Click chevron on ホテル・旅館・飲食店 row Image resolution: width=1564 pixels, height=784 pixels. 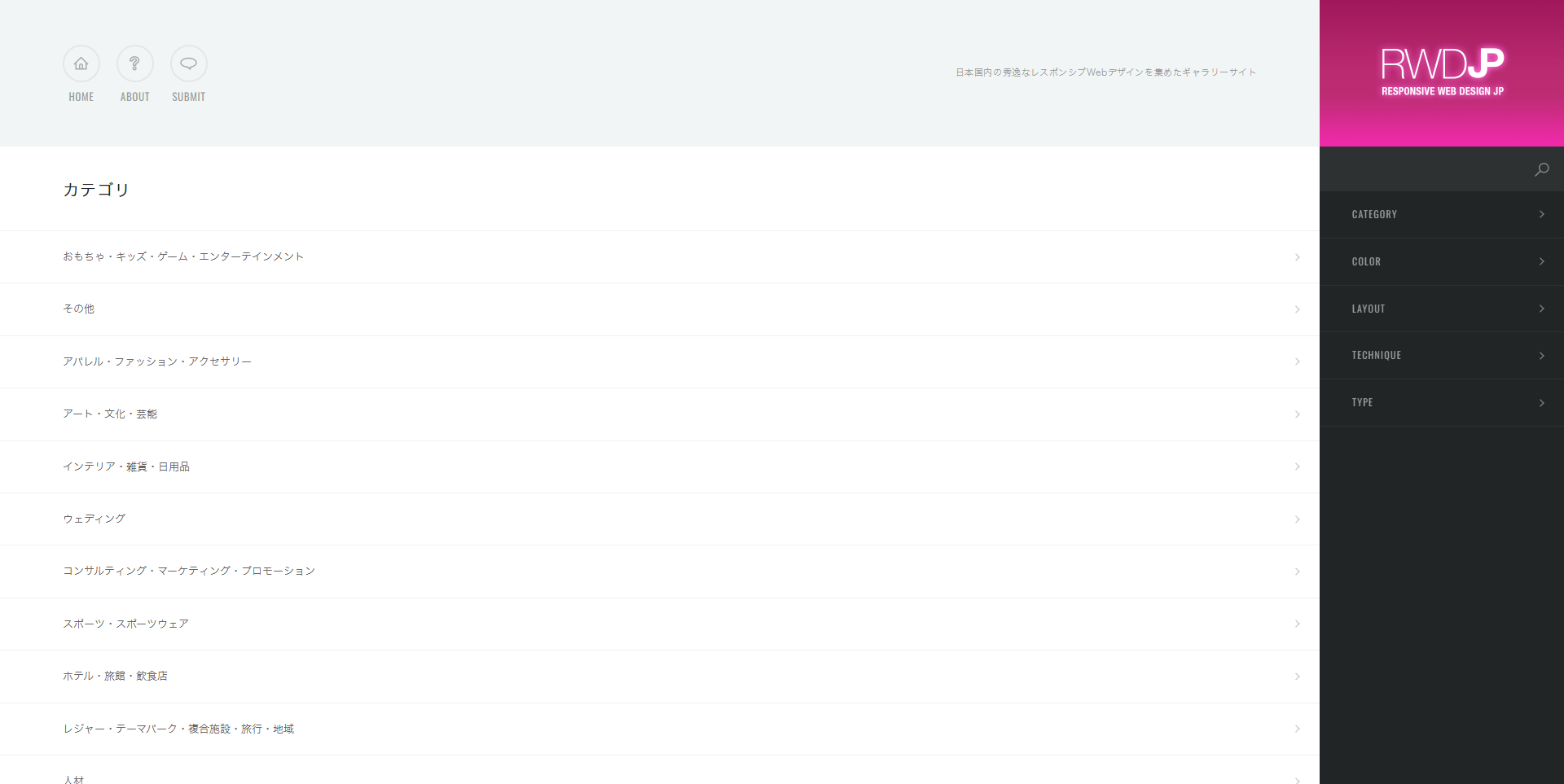1297,677
